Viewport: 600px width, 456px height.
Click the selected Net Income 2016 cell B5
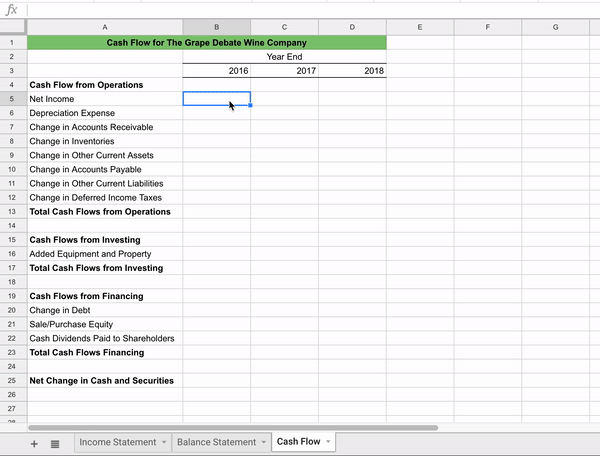point(217,99)
